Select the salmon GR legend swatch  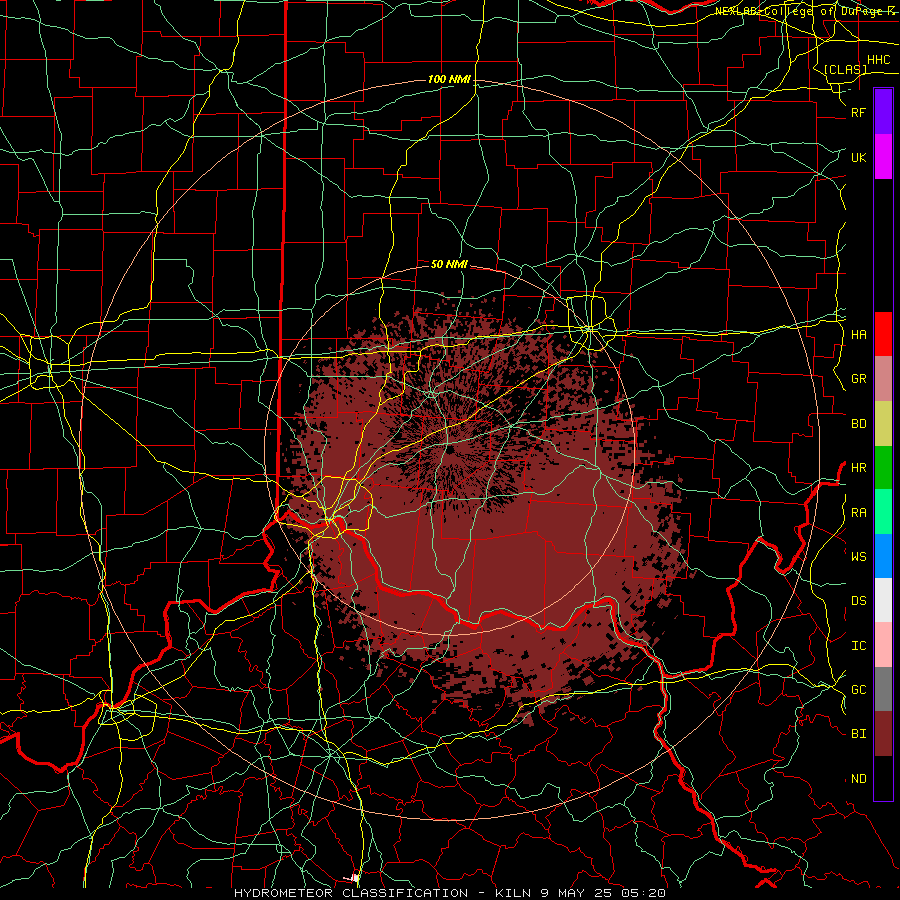(883, 379)
